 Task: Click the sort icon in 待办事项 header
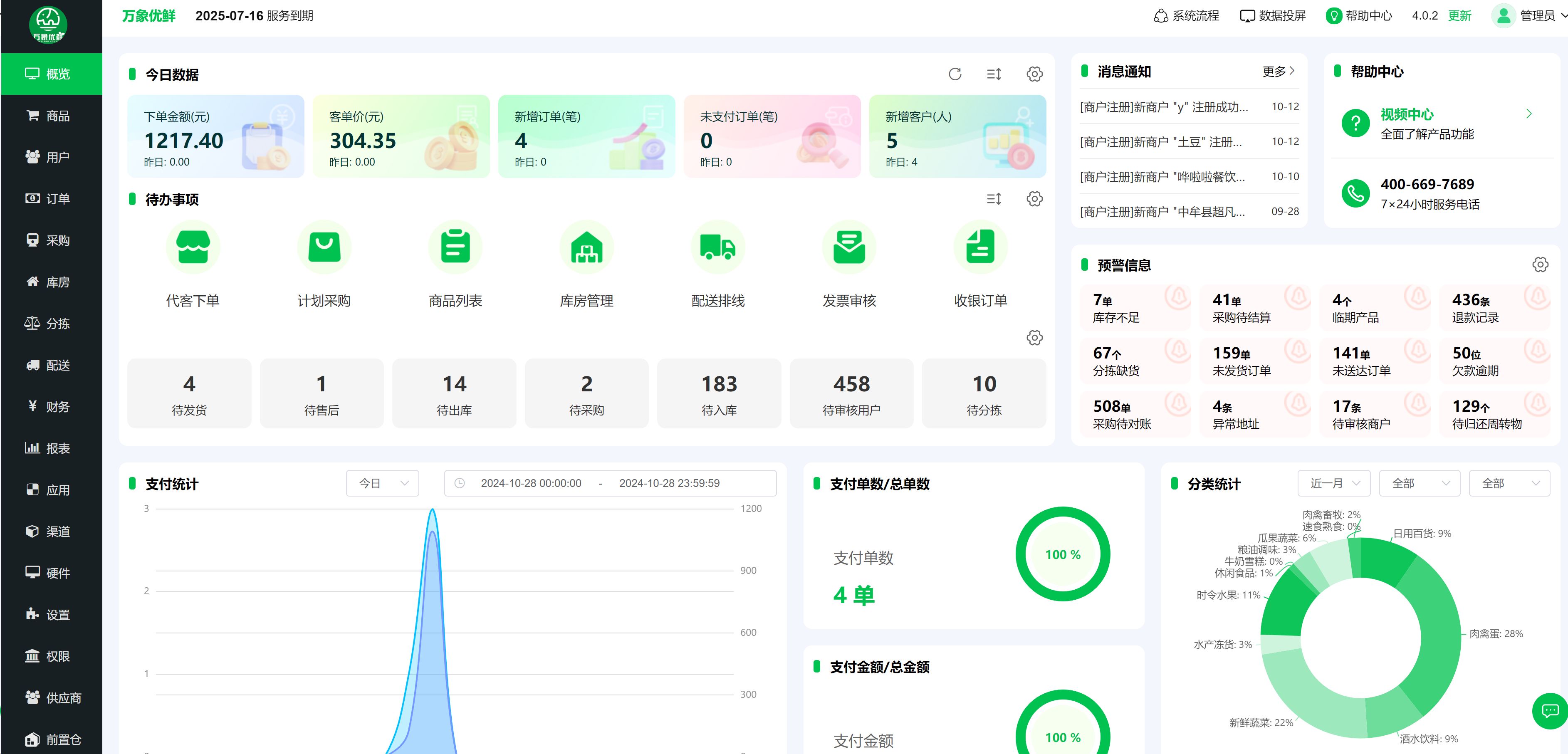click(x=993, y=198)
